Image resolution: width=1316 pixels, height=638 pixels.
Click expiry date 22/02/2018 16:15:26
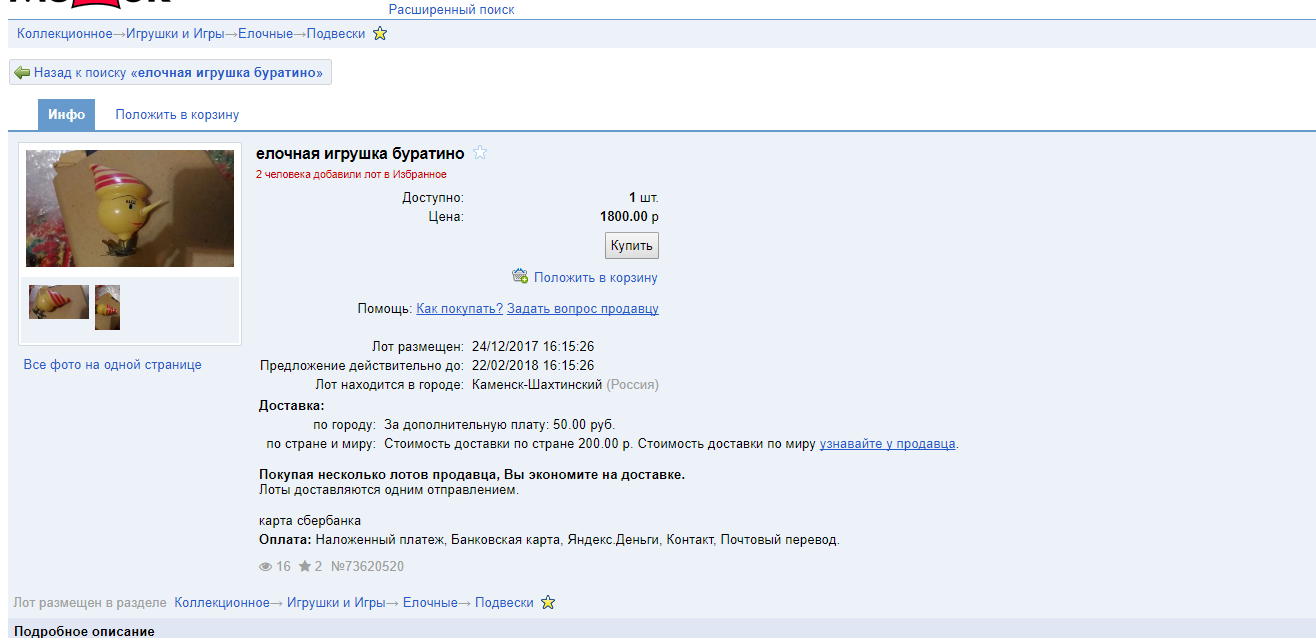[533, 365]
